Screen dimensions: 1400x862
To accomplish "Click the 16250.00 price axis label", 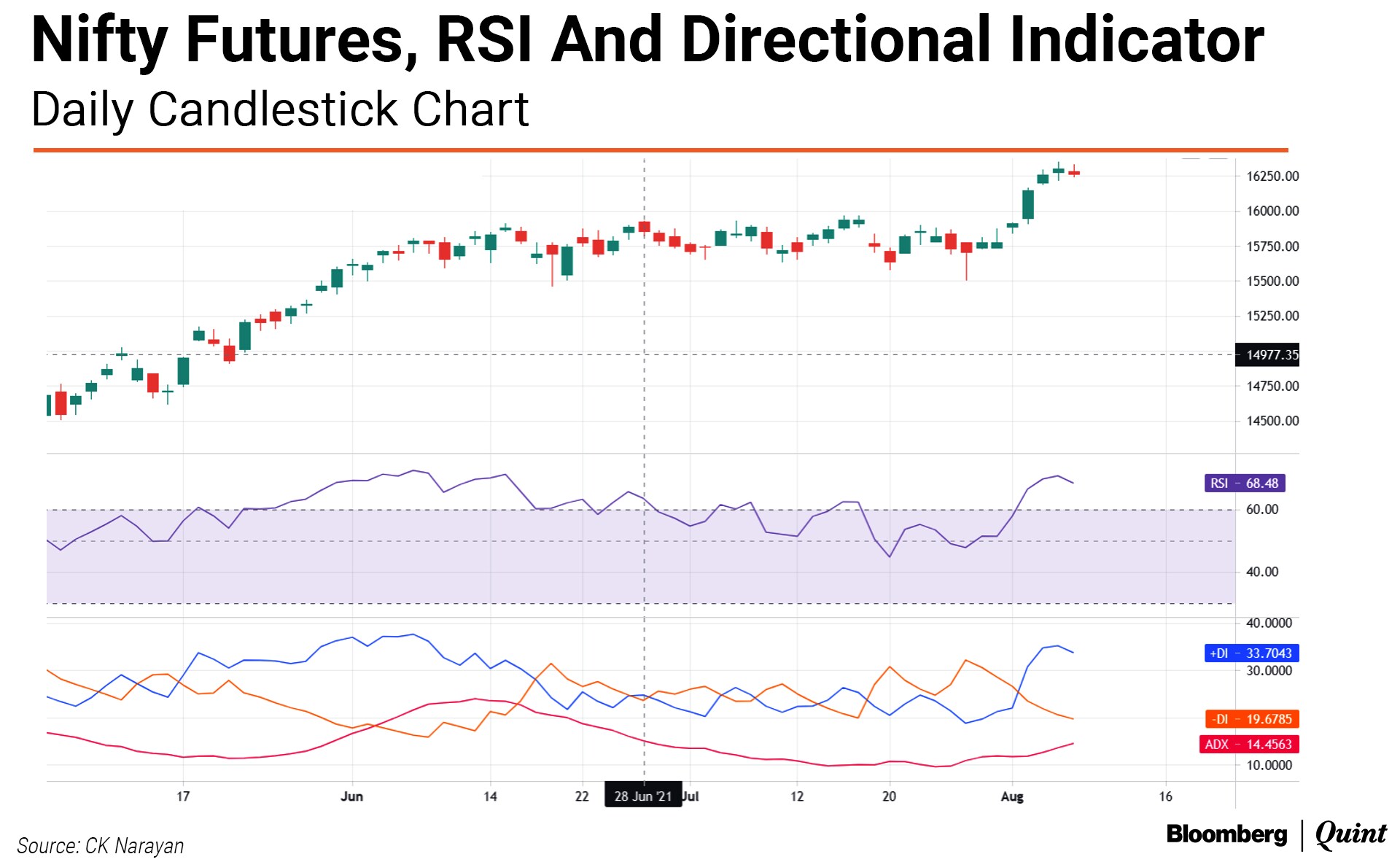I will (1272, 176).
